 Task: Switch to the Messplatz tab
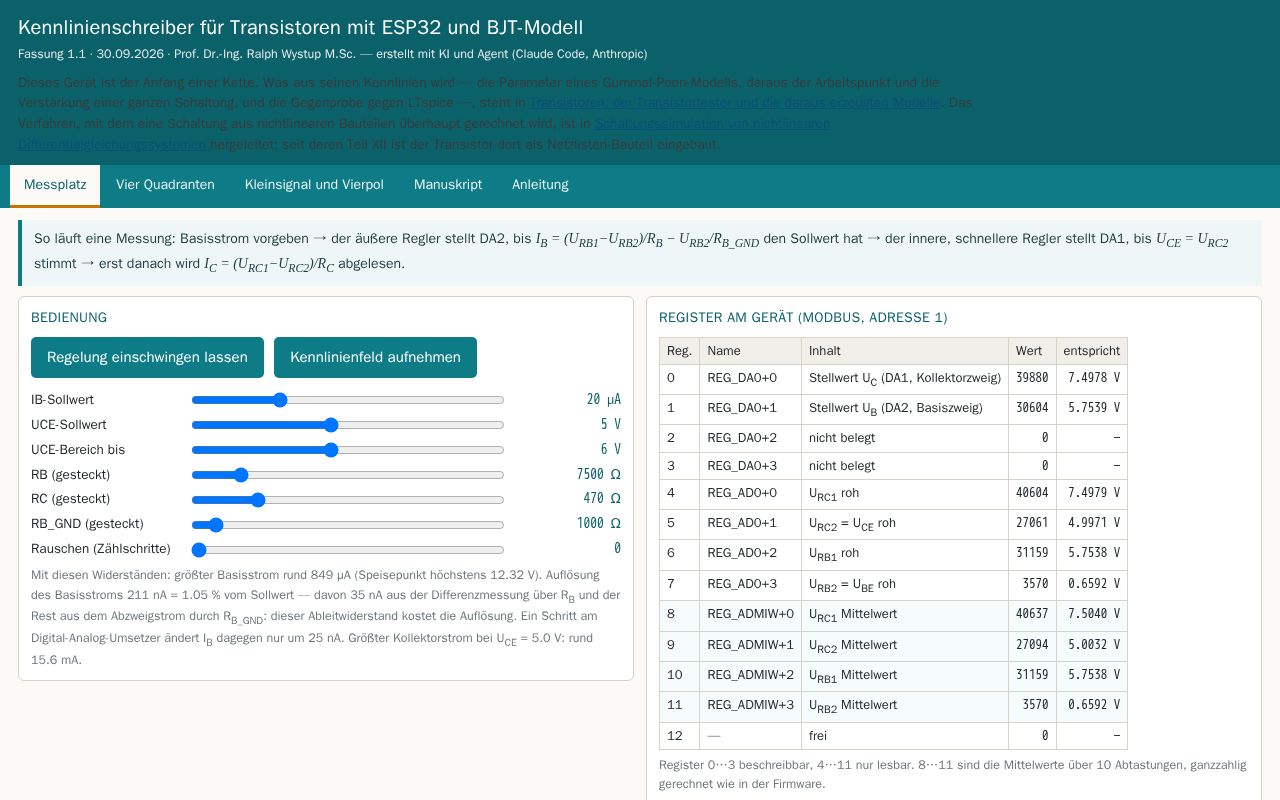55,185
